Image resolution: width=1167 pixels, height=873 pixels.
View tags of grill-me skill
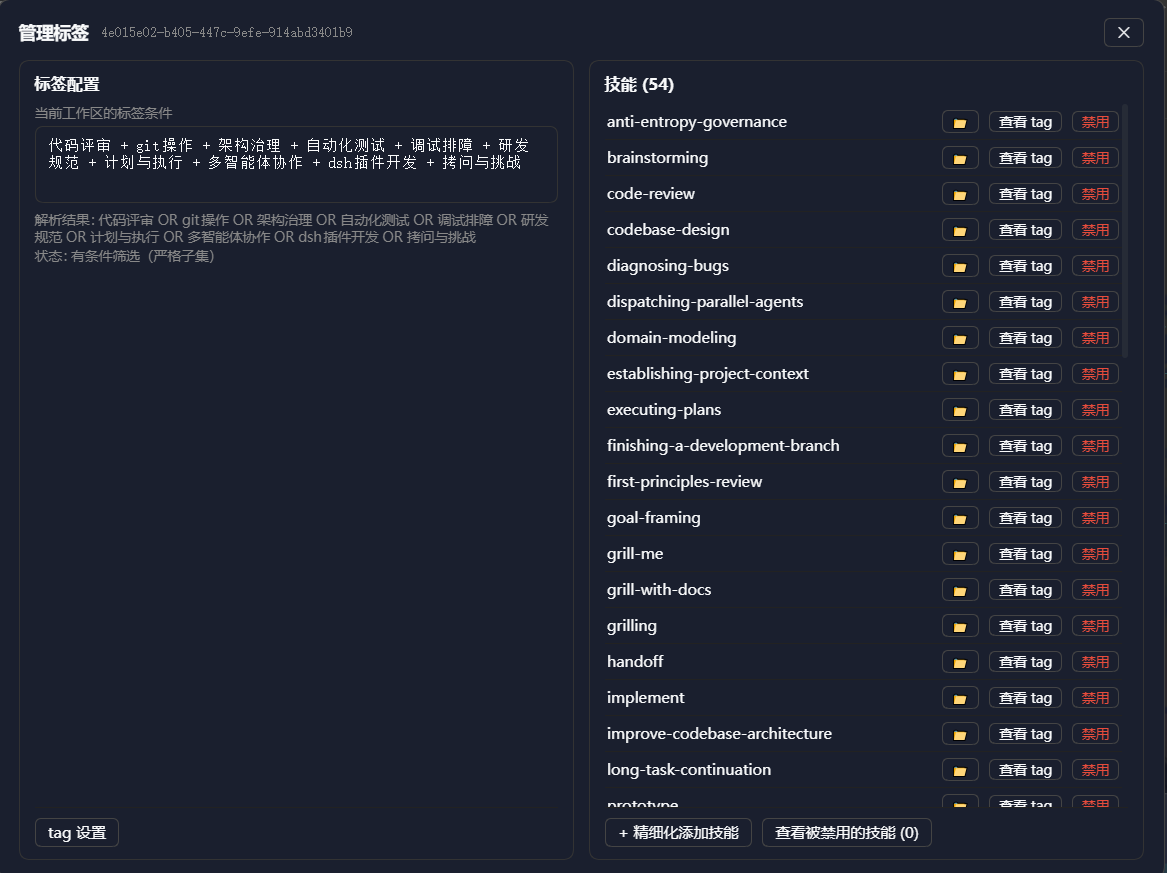pyautogui.click(x=1025, y=554)
